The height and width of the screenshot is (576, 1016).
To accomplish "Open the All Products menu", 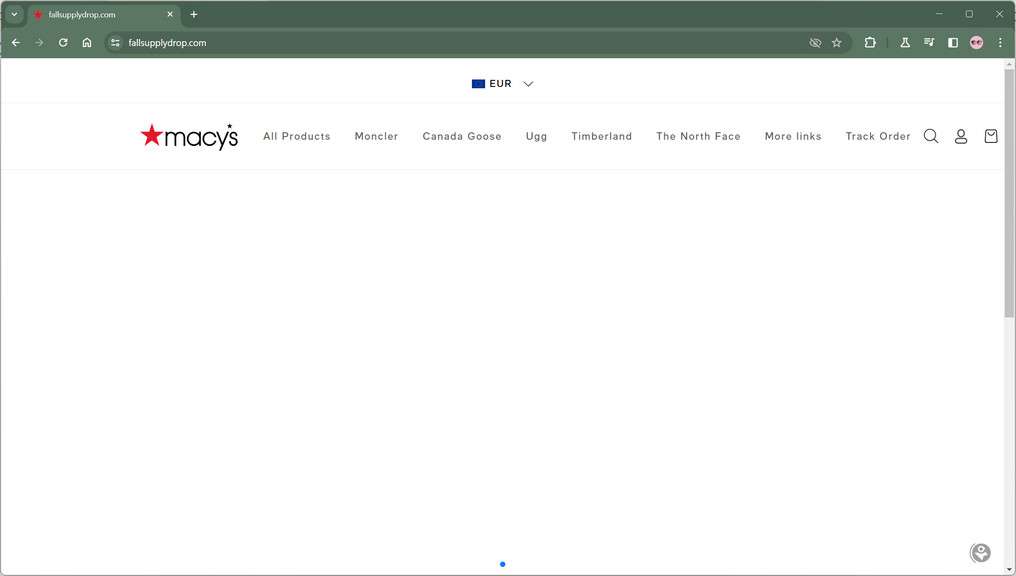I will [x=297, y=136].
